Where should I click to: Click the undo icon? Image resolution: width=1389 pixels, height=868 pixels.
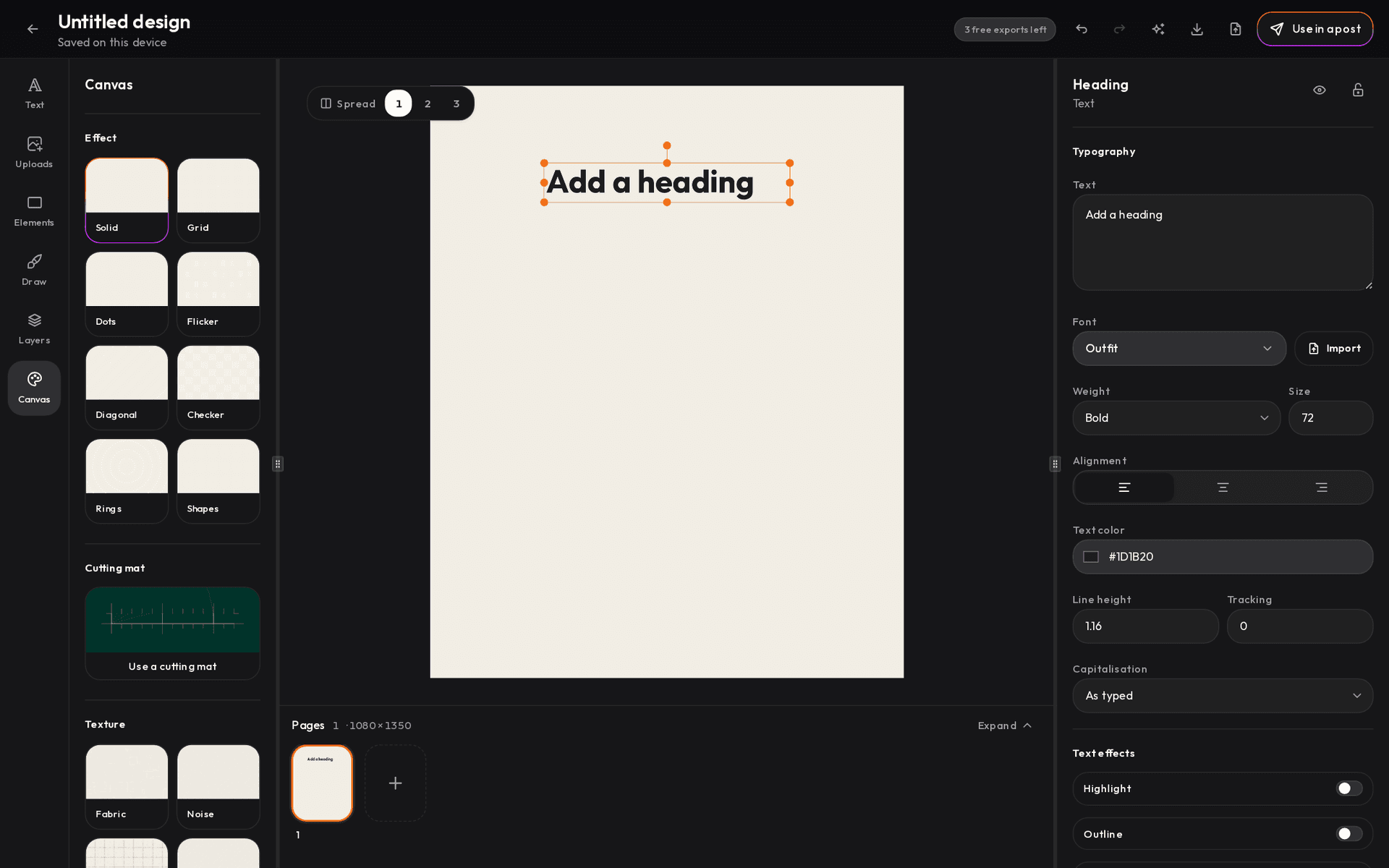[x=1082, y=29]
